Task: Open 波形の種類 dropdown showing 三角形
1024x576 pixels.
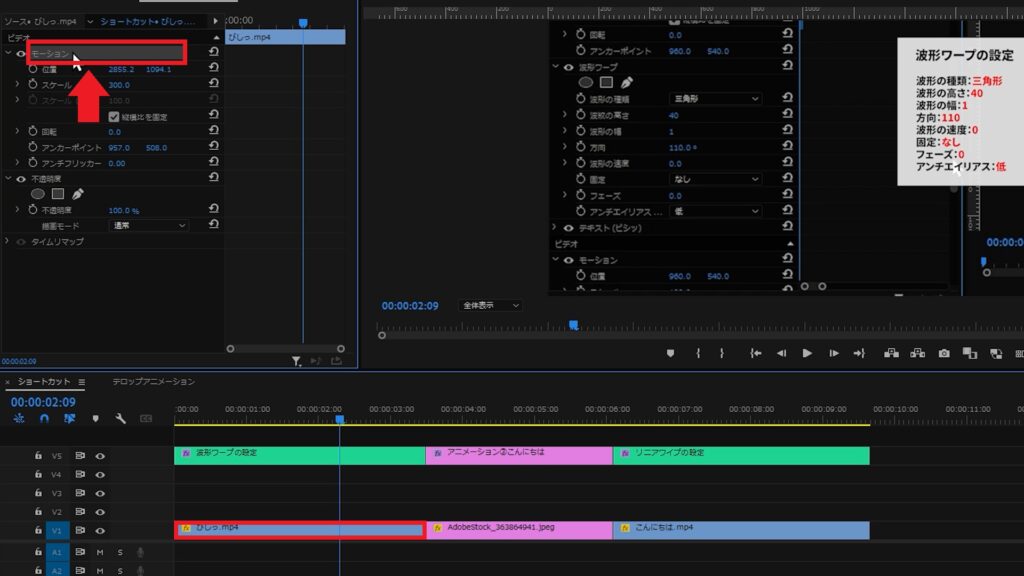Action: coord(715,99)
